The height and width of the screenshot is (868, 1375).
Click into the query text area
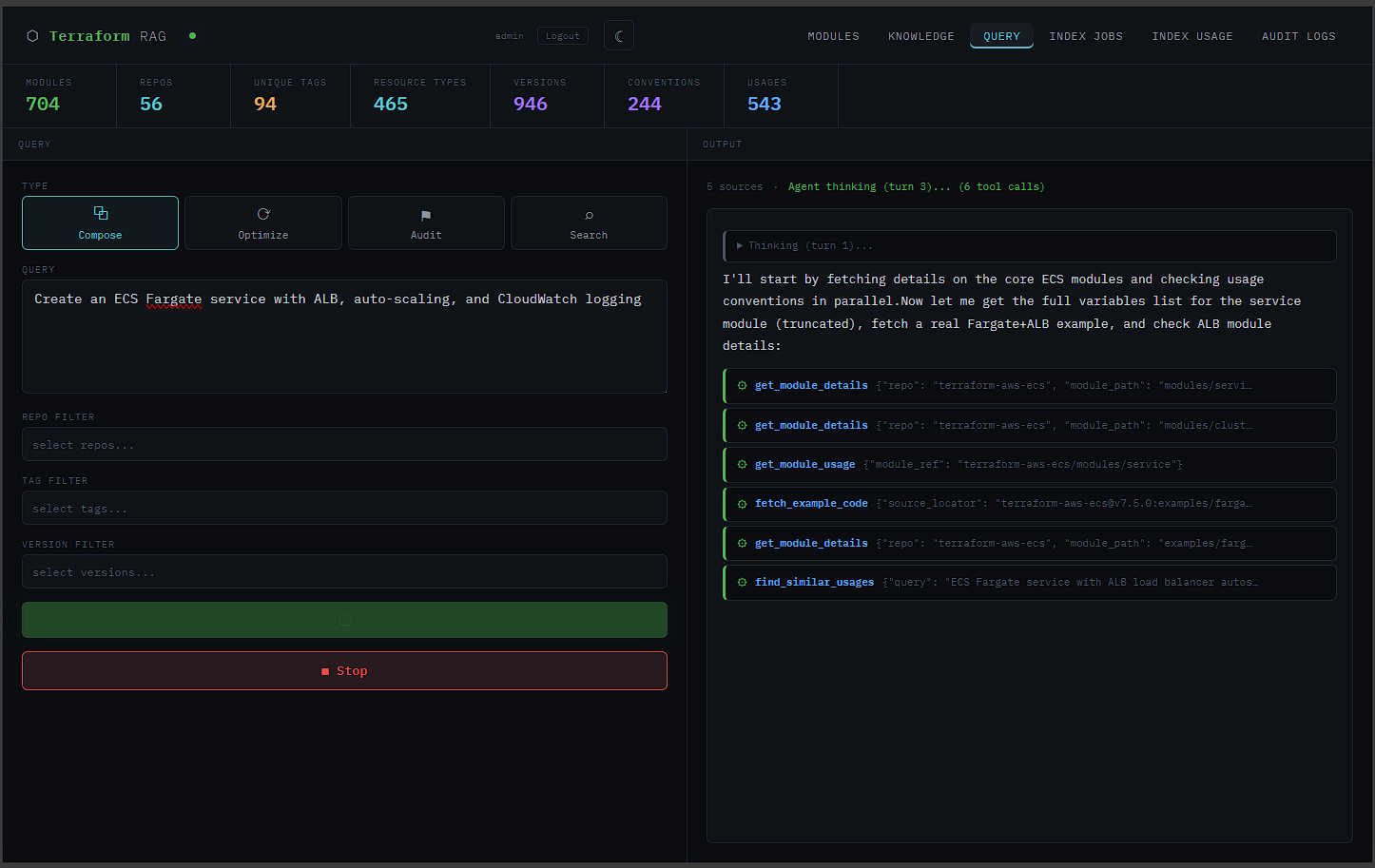tap(344, 337)
